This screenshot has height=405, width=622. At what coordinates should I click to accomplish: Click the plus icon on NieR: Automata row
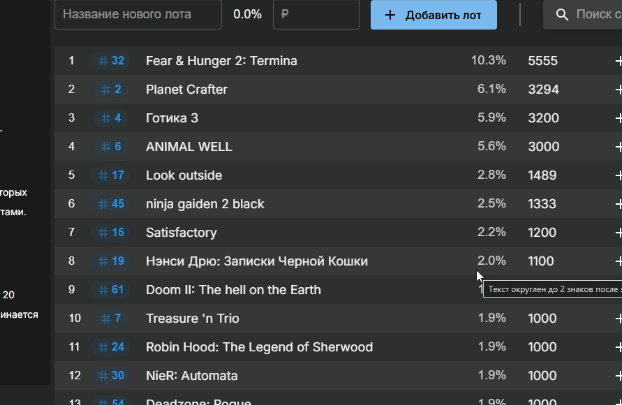[x=617, y=376]
